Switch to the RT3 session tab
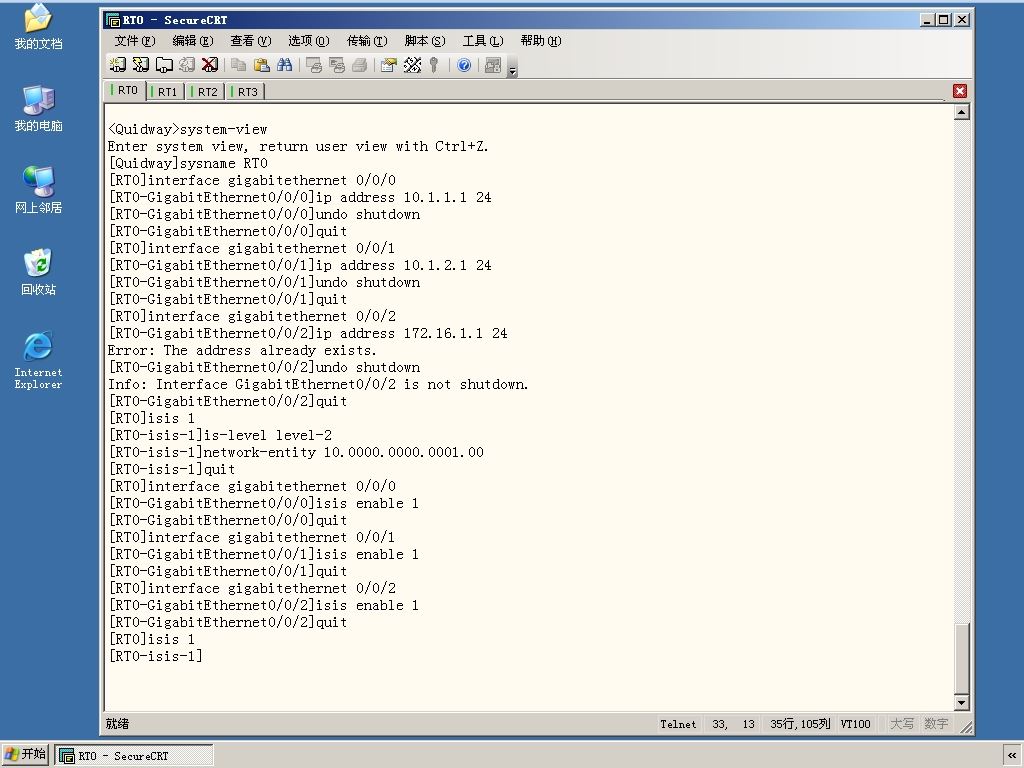This screenshot has height=768, width=1024. [245, 91]
